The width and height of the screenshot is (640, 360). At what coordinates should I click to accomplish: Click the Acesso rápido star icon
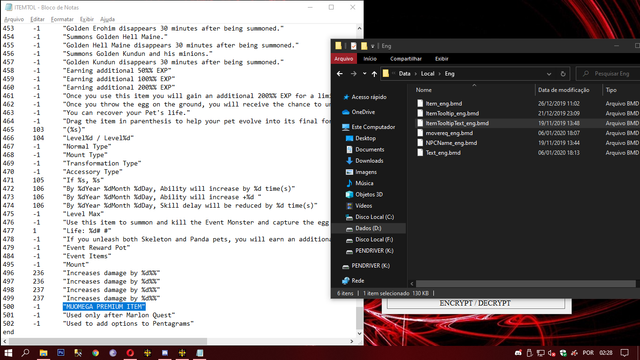click(x=346, y=97)
